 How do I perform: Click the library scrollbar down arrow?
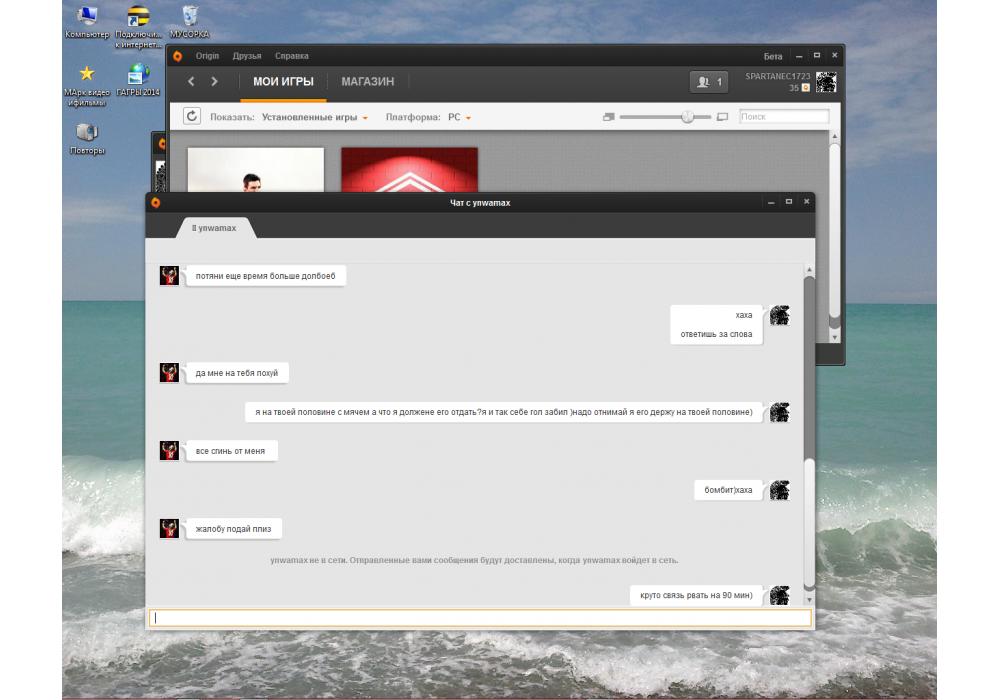pos(834,337)
